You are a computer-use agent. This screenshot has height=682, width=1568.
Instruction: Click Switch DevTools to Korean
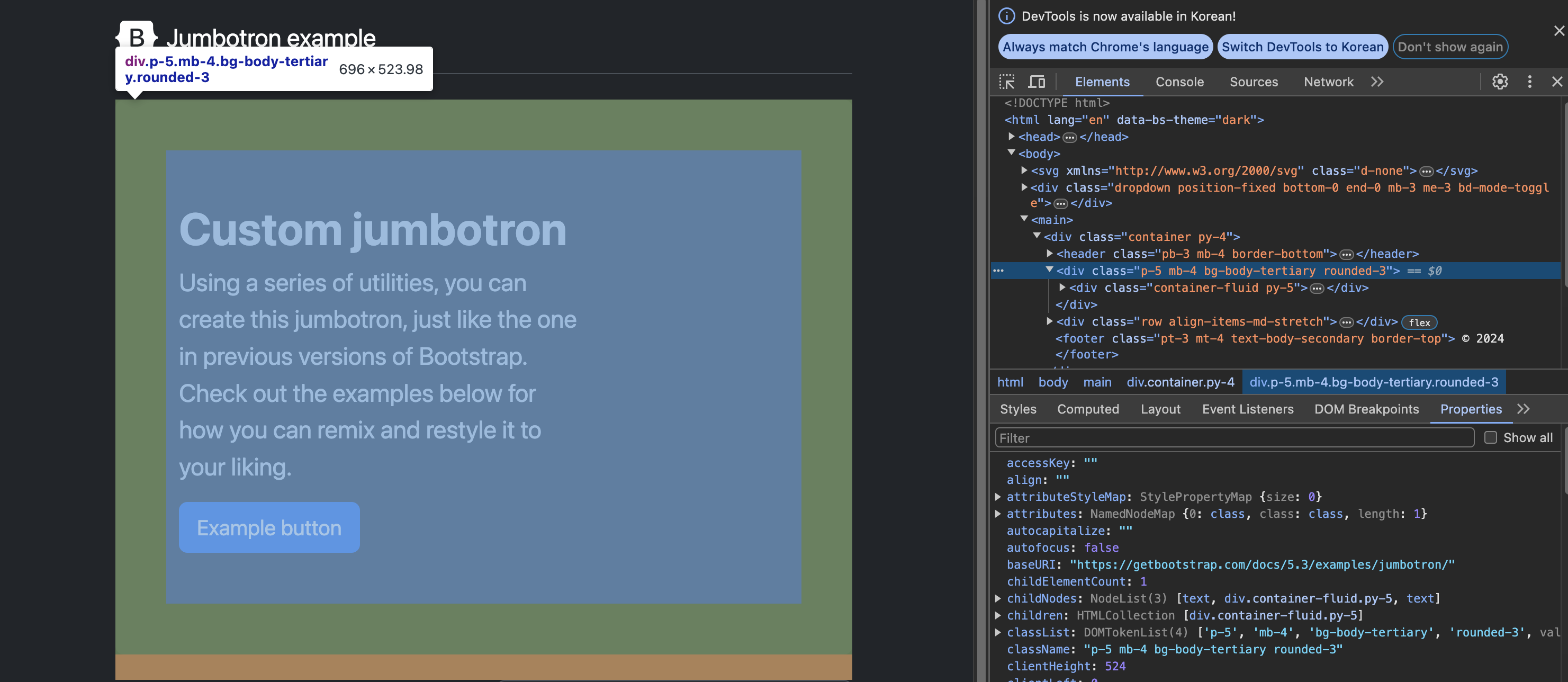(x=1302, y=47)
